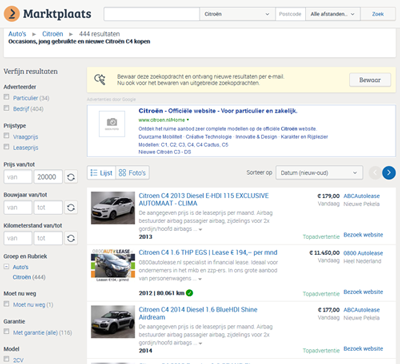Image resolution: width=400 pixels, height=364 pixels.
Task: Expand description of Citroen C4 2013 Diesel listing
Action: point(200,229)
